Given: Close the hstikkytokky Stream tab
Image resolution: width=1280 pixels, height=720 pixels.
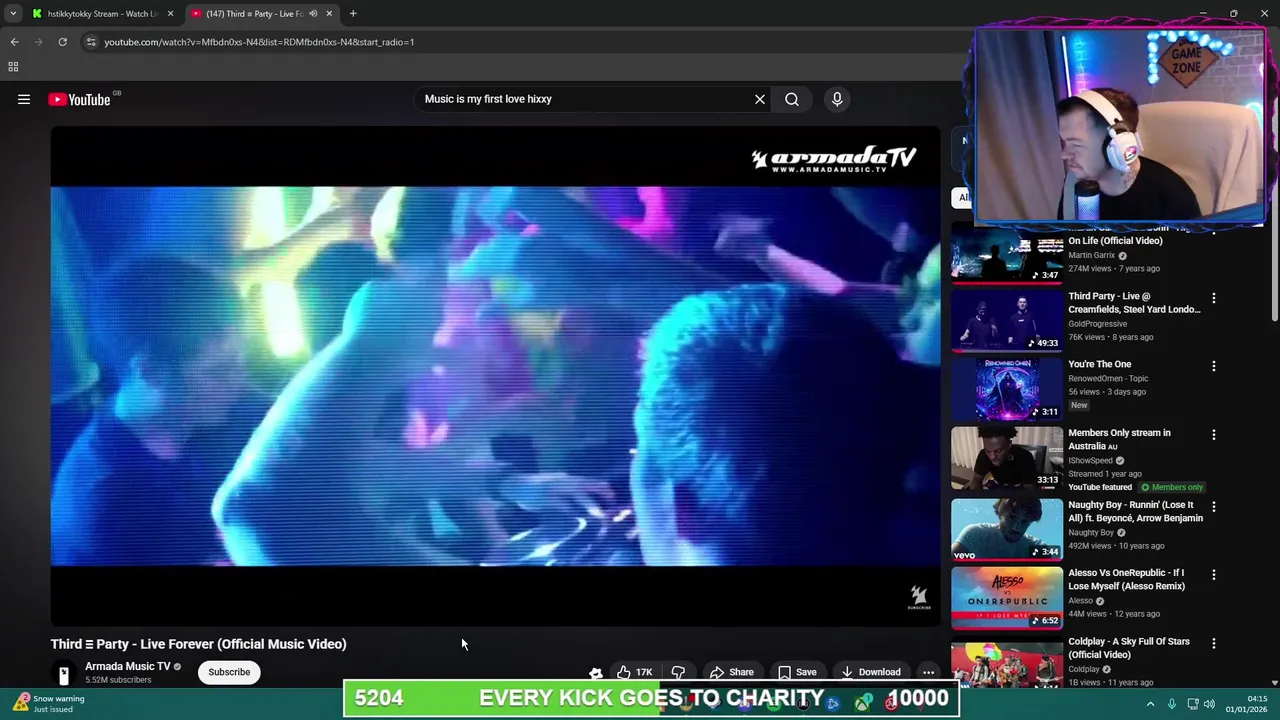Looking at the screenshot, I should 170,14.
